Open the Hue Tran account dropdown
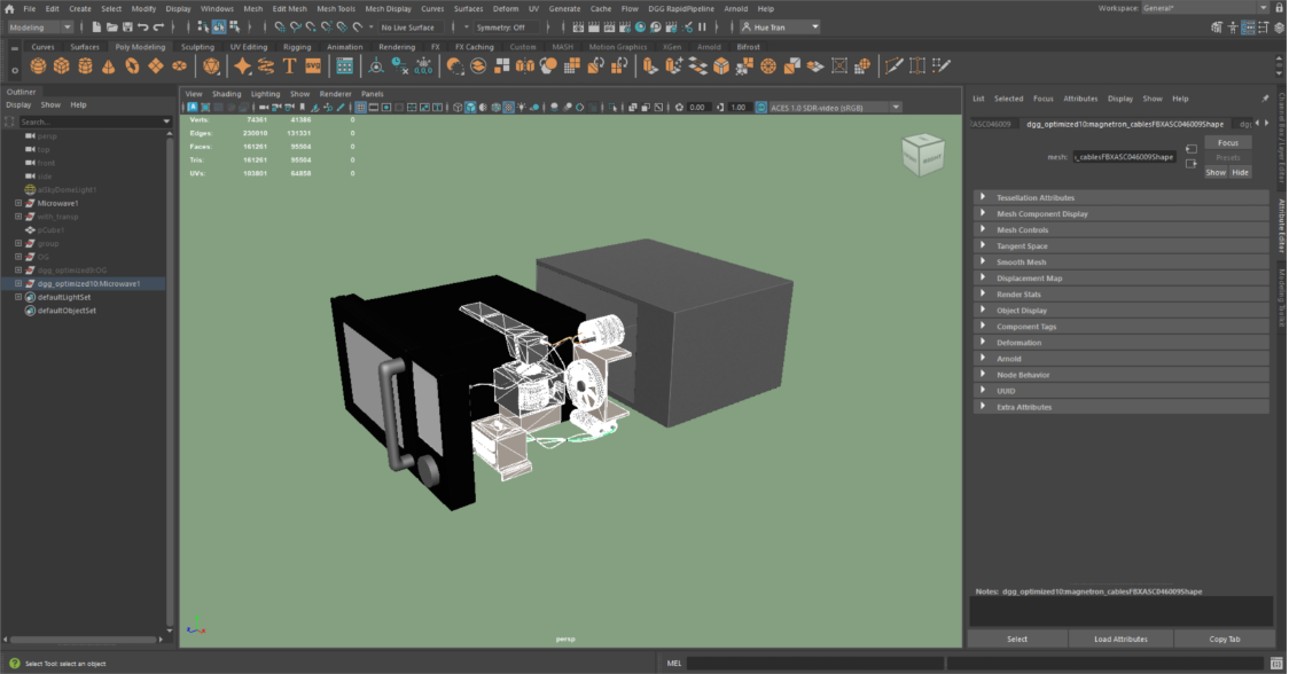This screenshot has height=674, width=1289. coord(781,27)
